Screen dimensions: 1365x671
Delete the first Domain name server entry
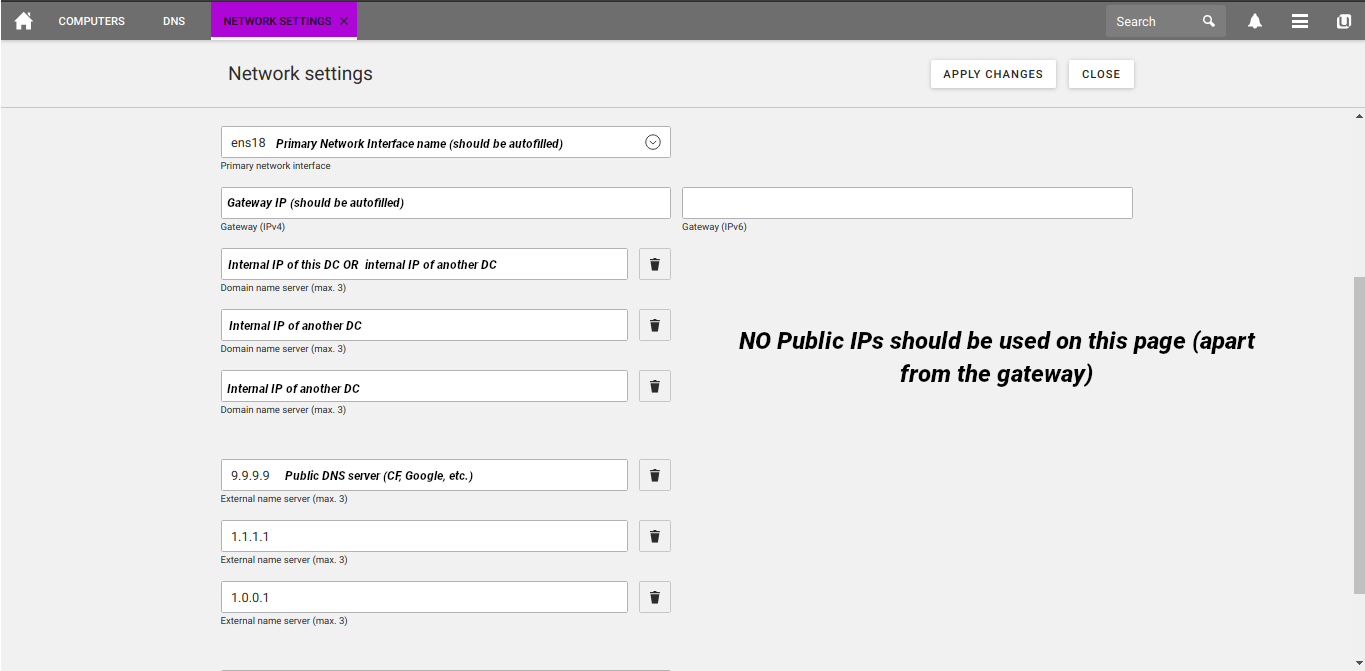pyautogui.click(x=655, y=264)
